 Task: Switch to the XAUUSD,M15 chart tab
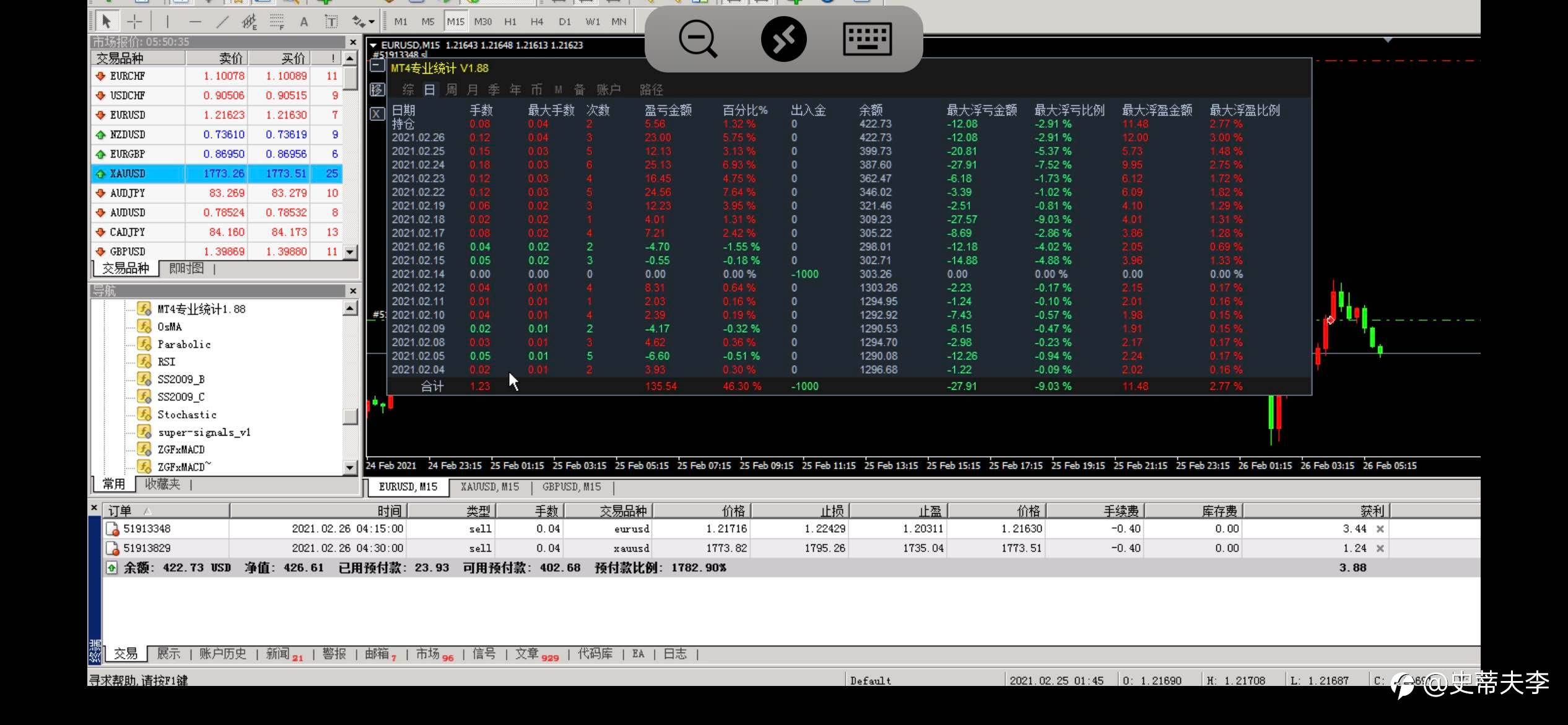click(x=490, y=487)
